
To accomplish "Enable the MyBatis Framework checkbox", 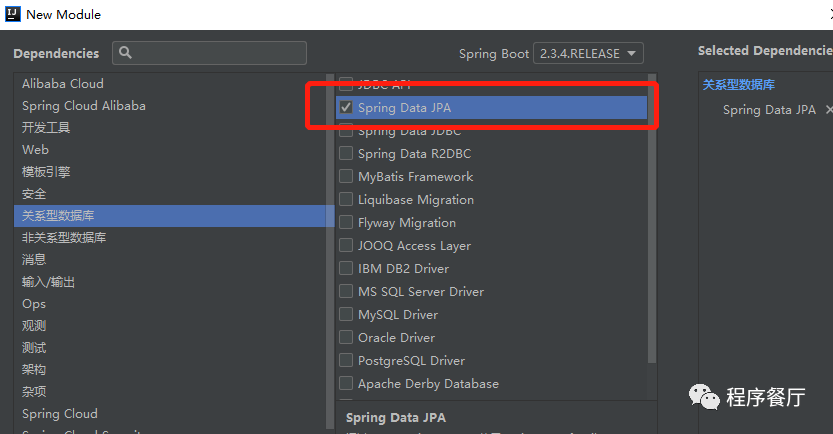I will [346, 176].
